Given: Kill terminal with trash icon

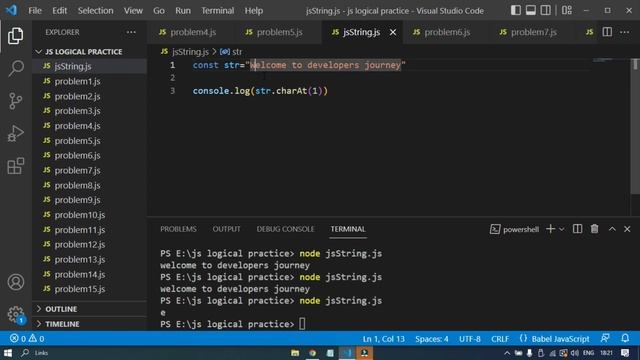Looking at the screenshot, I should tap(594, 229).
